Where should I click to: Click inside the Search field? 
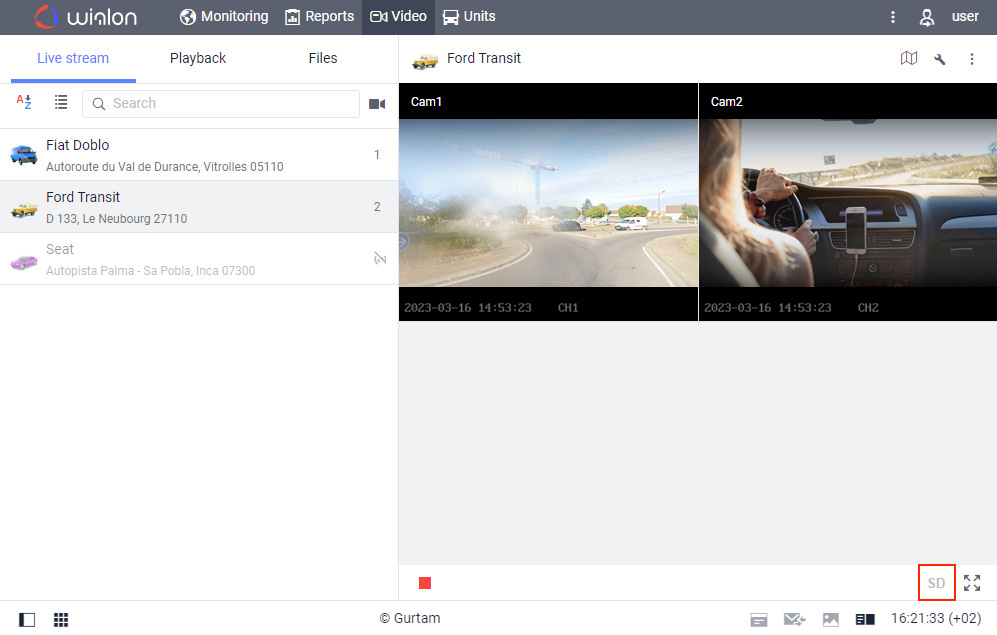click(x=220, y=103)
